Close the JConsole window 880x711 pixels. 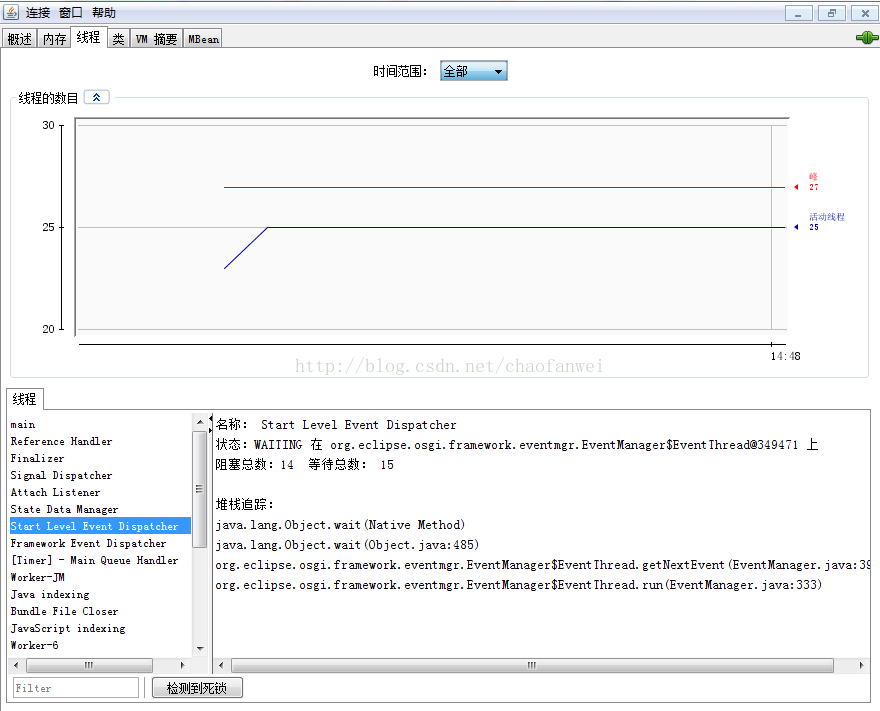tap(865, 13)
